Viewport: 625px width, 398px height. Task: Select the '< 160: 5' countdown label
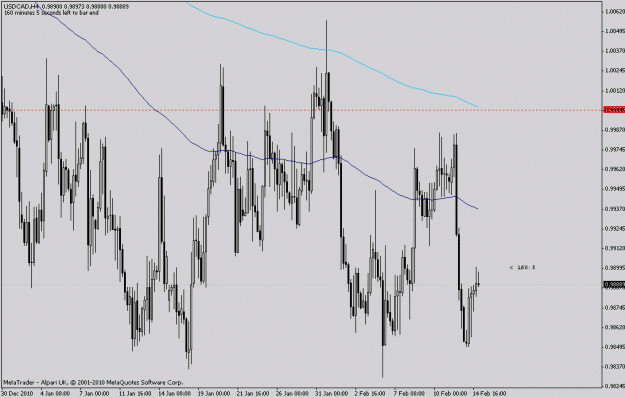pos(522,267)
